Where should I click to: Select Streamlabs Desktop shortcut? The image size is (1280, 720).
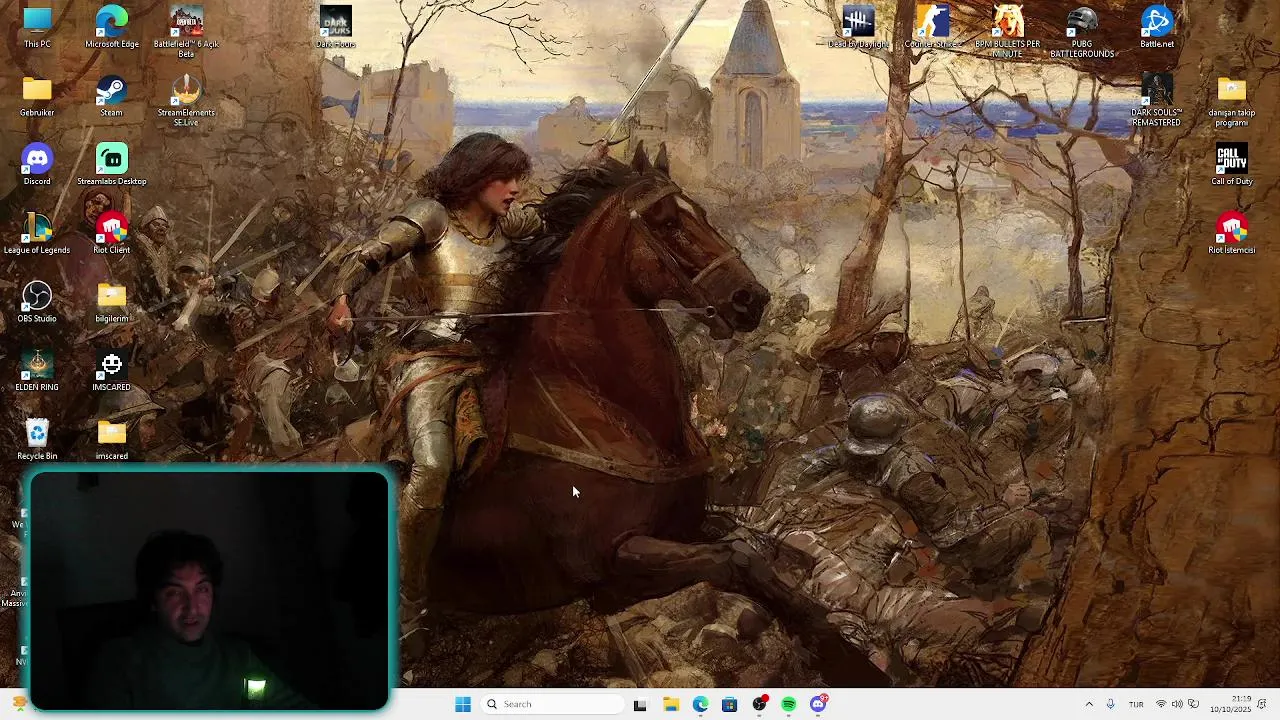click(x=111, y=164)
